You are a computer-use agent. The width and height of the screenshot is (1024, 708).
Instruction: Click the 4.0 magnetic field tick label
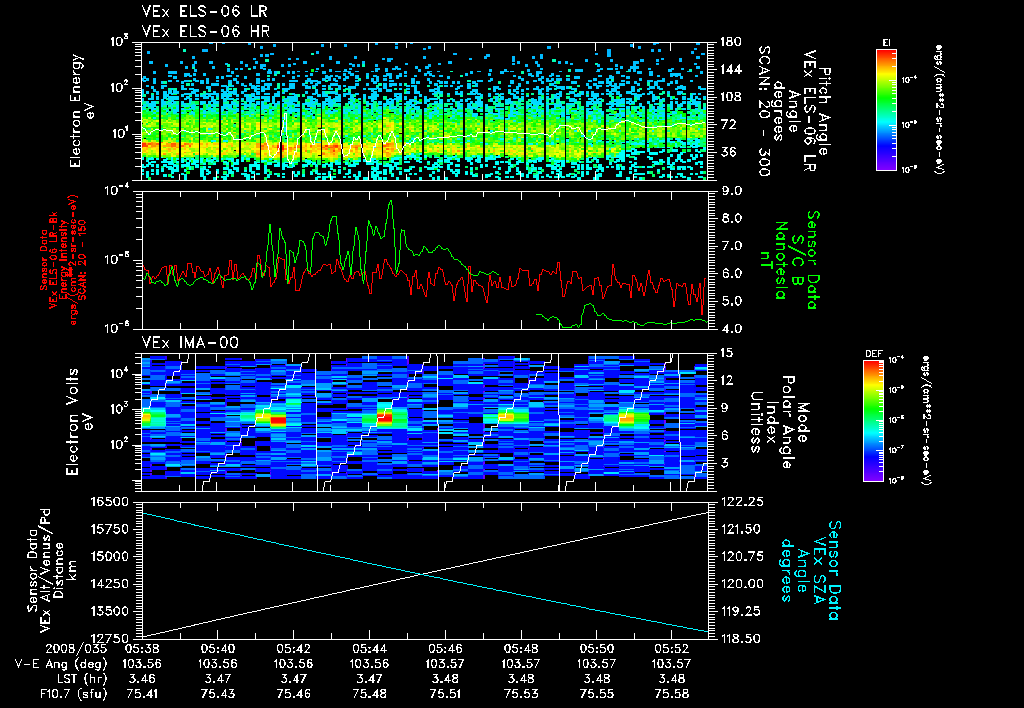click(731, 329)
